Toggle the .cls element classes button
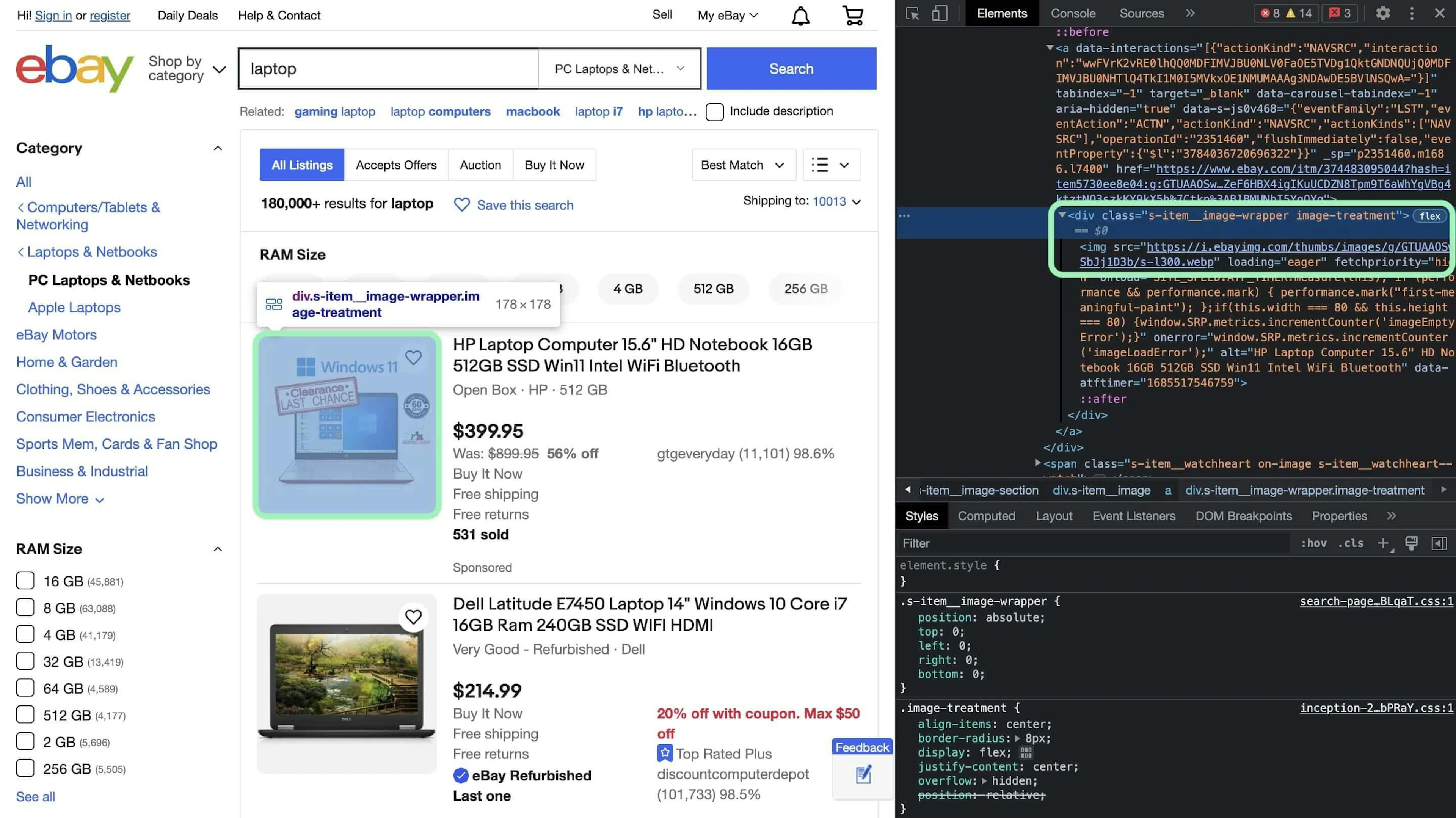This screenshot has height=818, width=1456. [x=1350, y=543]
